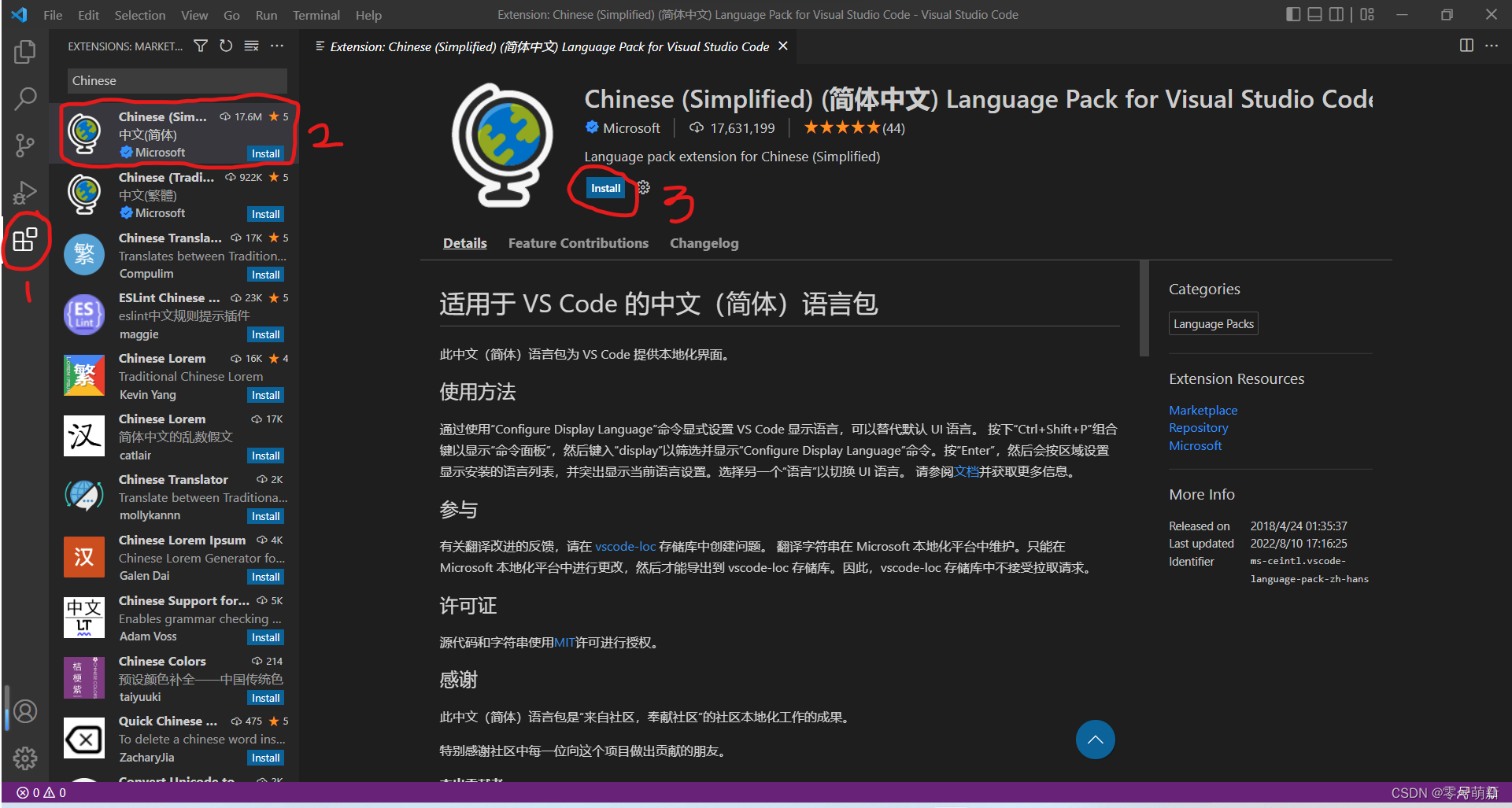Screen dimensions: 1512x808
Task: Click the details pane vertical scrollbar
Action: pyautogui.click(x=1144, y=308)
